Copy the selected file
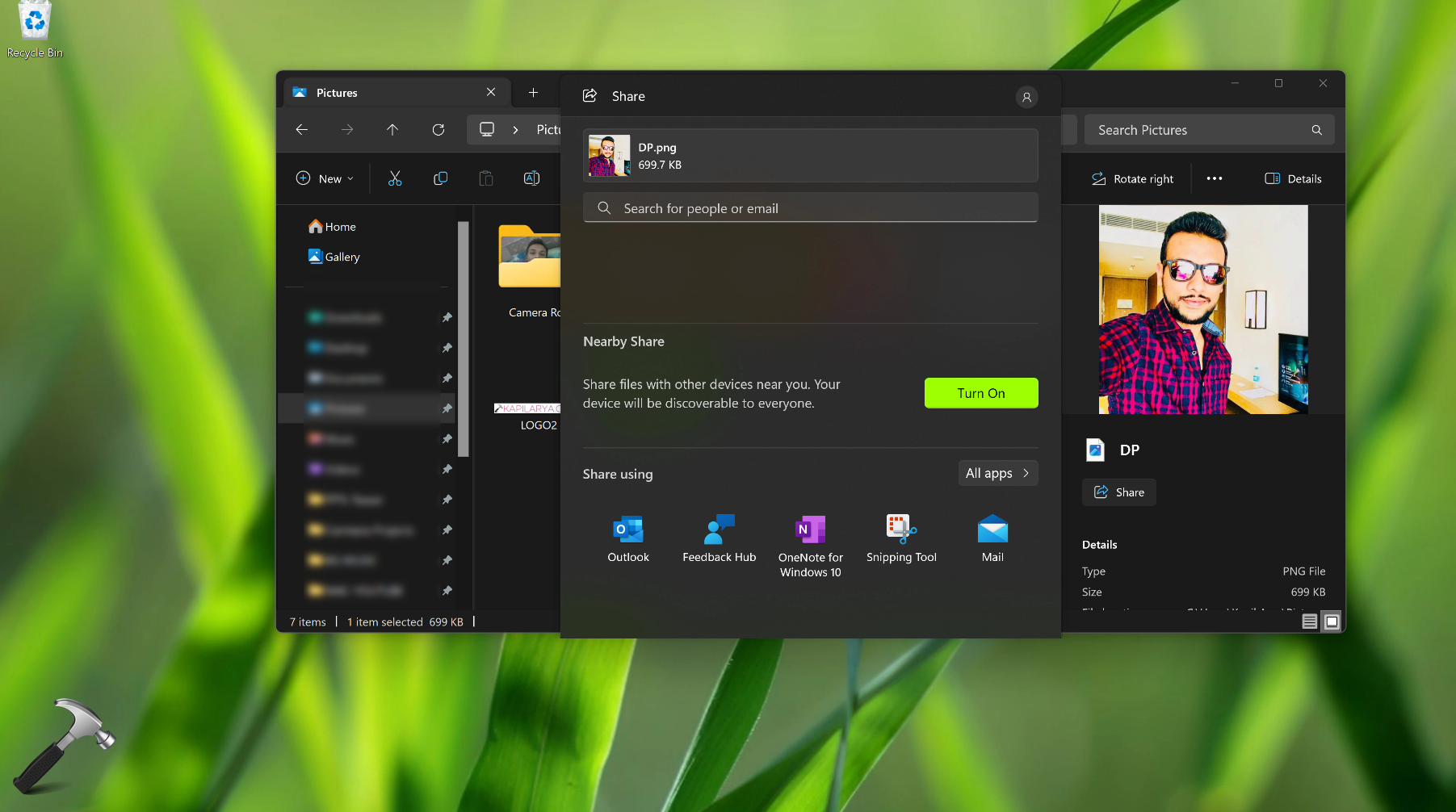Screen dimensions: 1456x812 [440, 178]
